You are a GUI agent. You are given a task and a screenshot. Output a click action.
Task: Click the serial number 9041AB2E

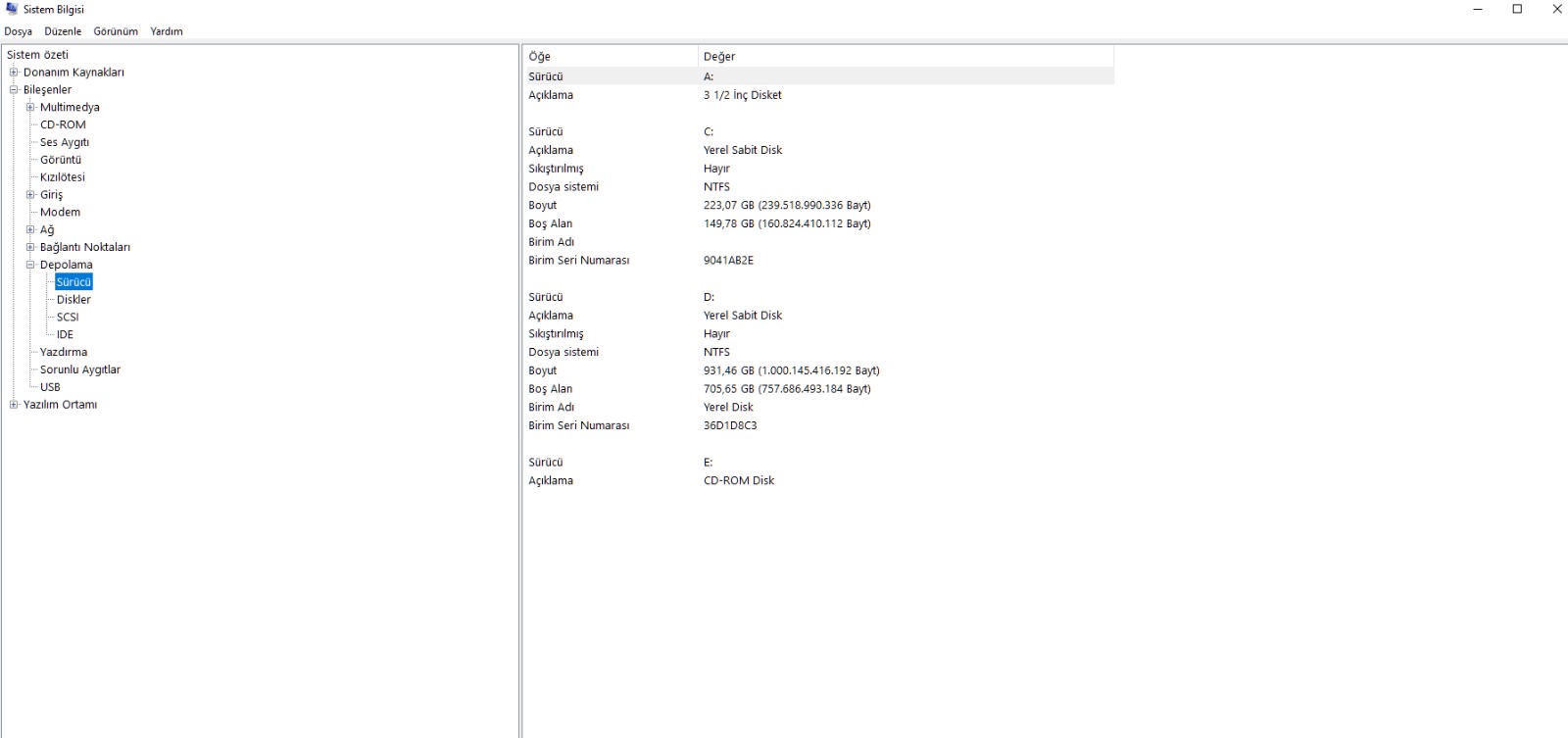[x=728, y=261]
